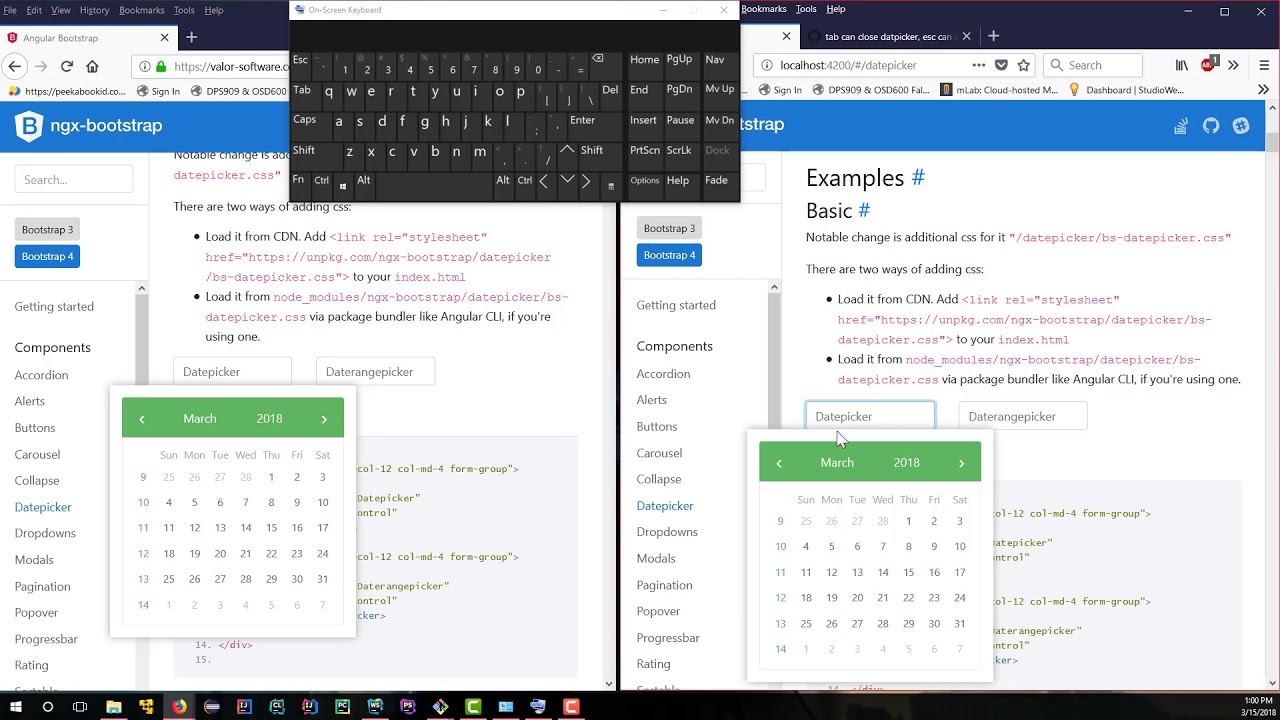Select Bootstrap 4 in right window
Screen dimensions: 1280x720
click(x=669, y=256)
